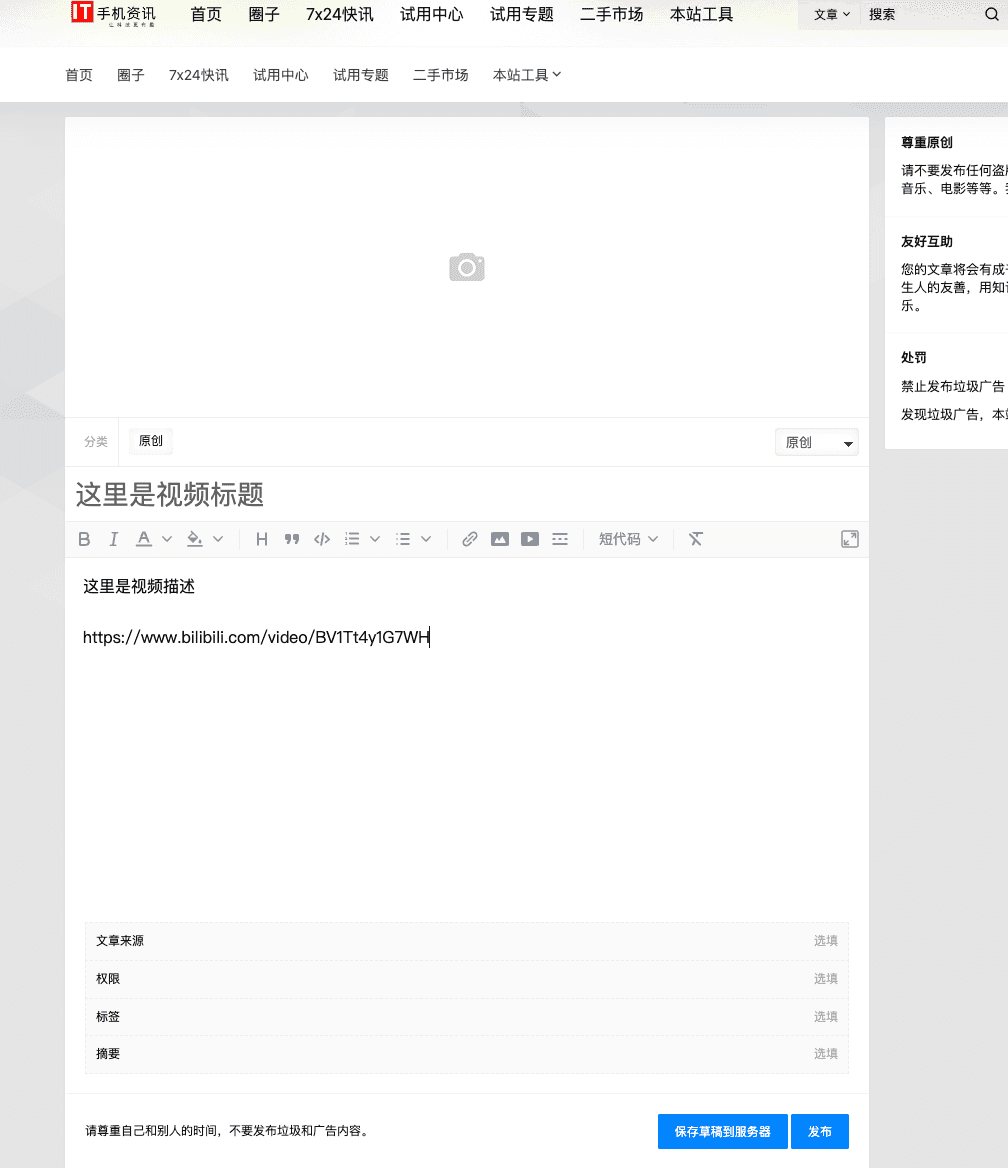Screen dimensions: 1008x1168
Task: Expand the 本站工具 menu in secondary nav
Action: pos(527,75)
